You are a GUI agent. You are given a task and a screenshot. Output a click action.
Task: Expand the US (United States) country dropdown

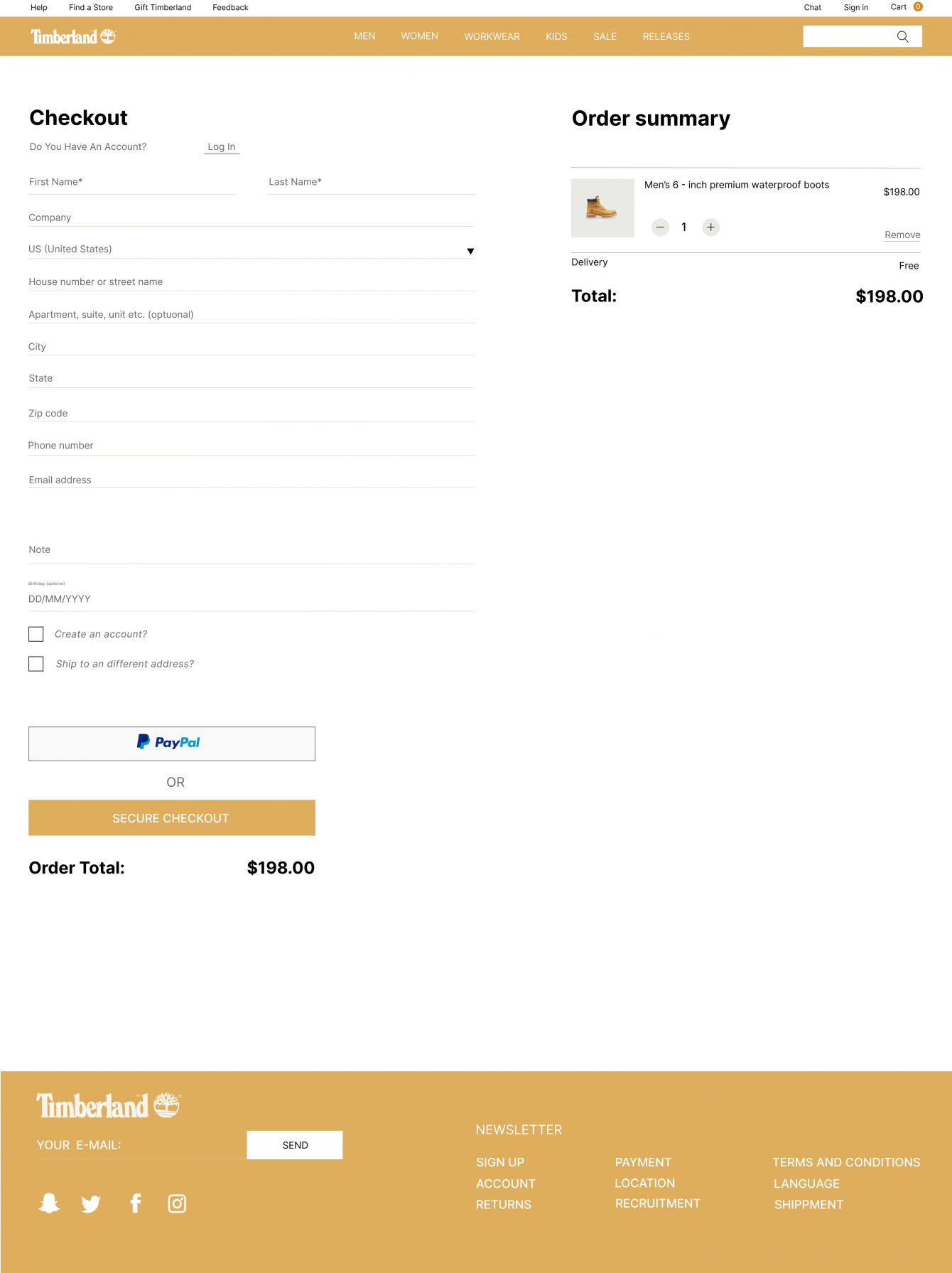click(470, 251)
